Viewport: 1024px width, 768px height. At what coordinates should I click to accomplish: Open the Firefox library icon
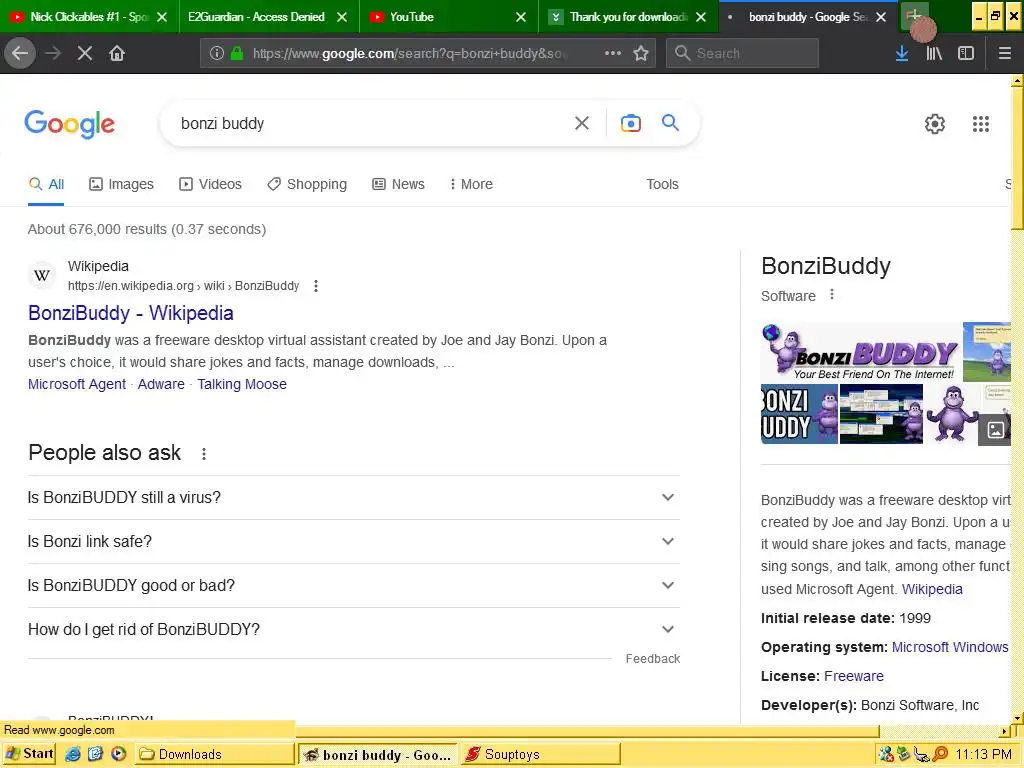[935, 53]
